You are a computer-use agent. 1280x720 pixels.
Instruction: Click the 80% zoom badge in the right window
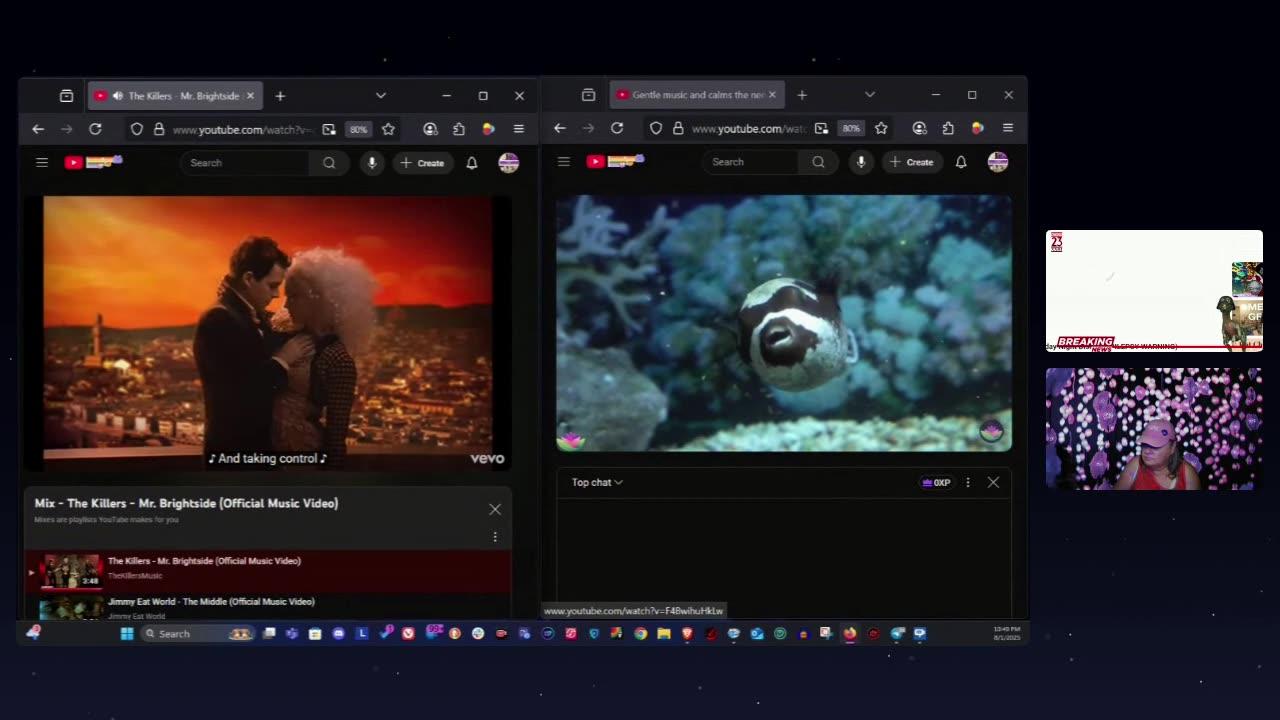point(850,128)
